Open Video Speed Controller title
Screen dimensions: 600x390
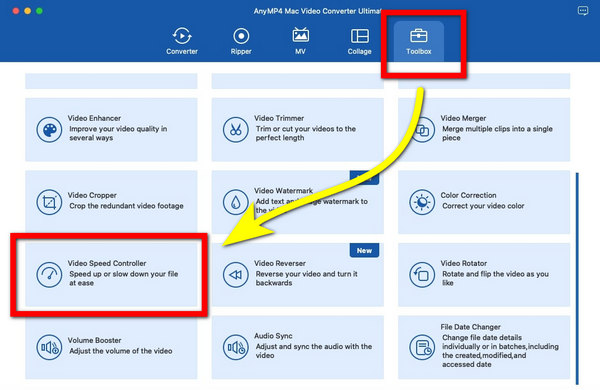107,263
